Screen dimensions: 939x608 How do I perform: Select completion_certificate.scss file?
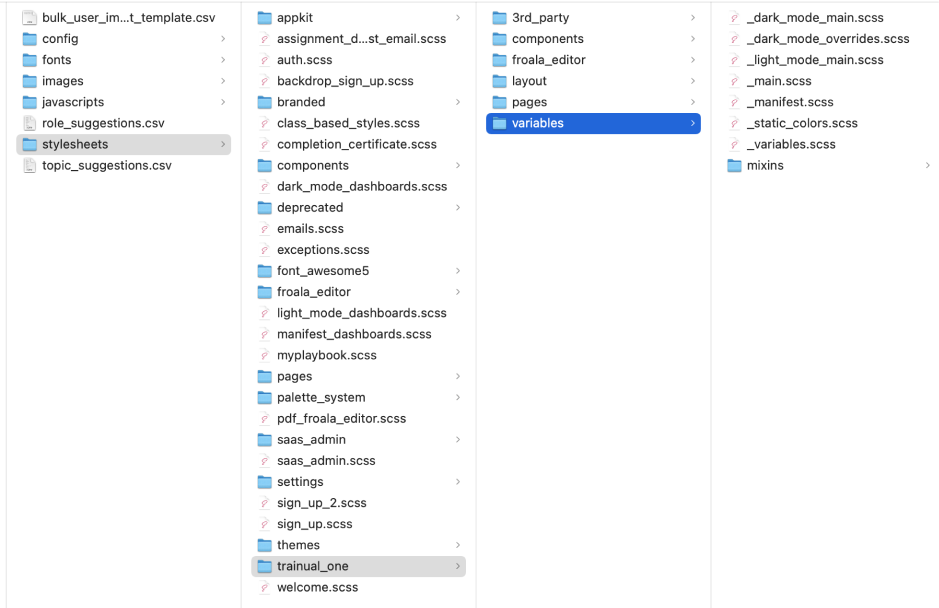point(358,144)
